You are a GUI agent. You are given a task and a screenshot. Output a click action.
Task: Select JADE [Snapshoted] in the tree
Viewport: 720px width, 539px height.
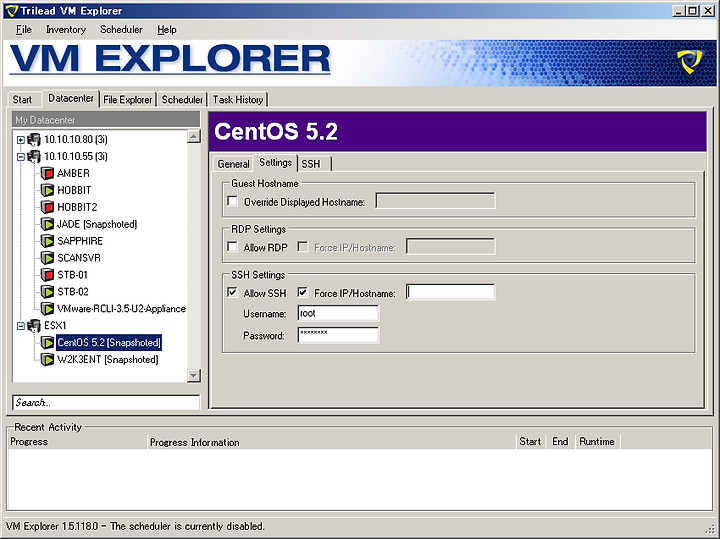(97, 225)
